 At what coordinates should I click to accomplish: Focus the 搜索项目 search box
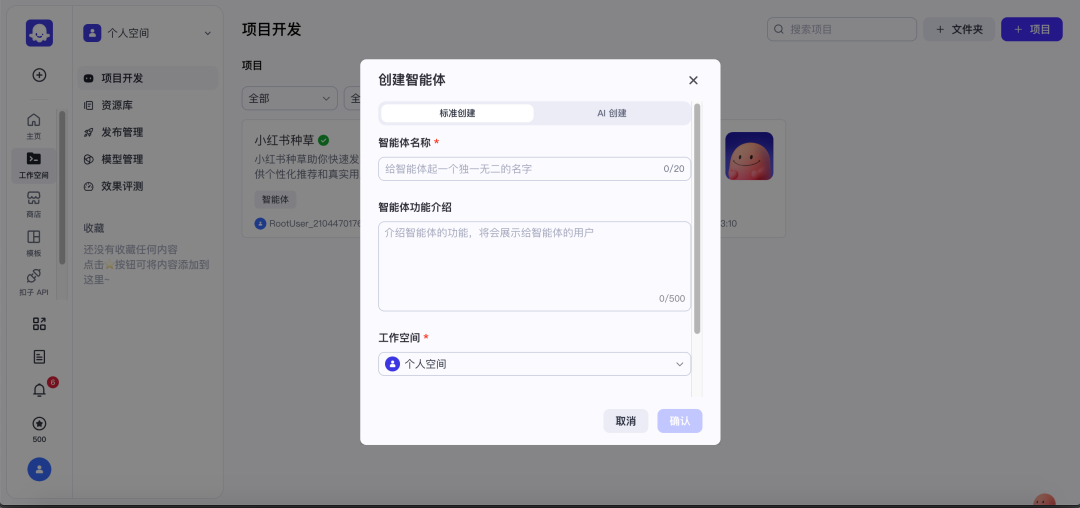[x=842, y=30]
